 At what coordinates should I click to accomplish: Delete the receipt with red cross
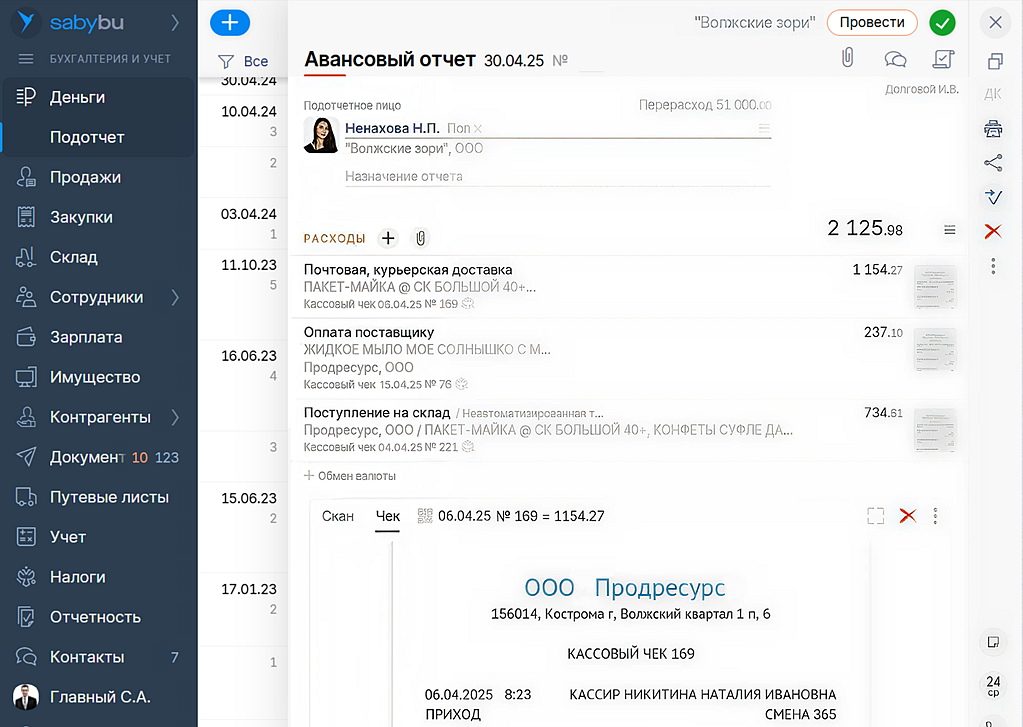pos(908,516)
